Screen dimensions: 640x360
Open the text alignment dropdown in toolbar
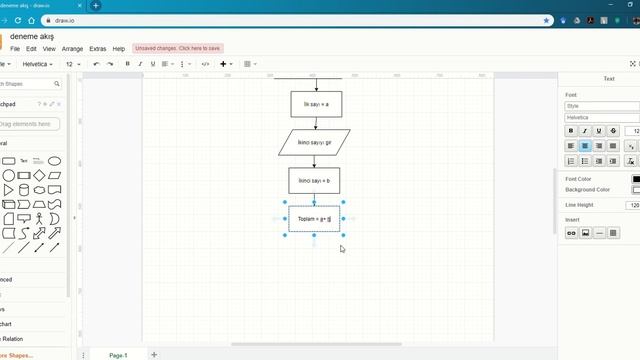click(168, 64)
